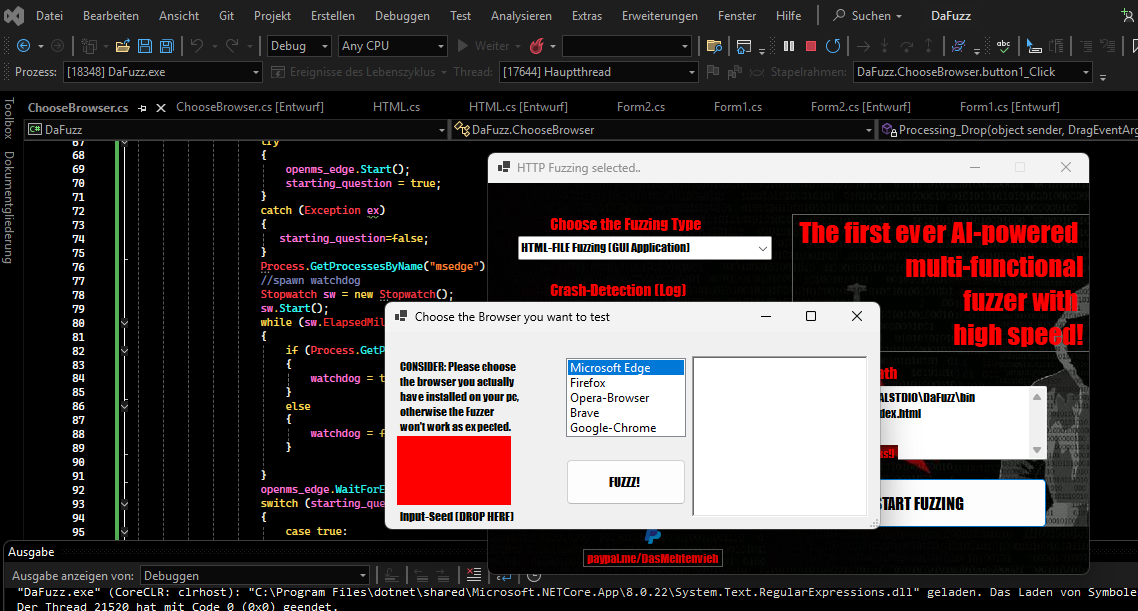Screen dimensions: 1138x611
Task: Open the Bearbeiten menu
Action: pyautogui.click(x=111, y=15)
